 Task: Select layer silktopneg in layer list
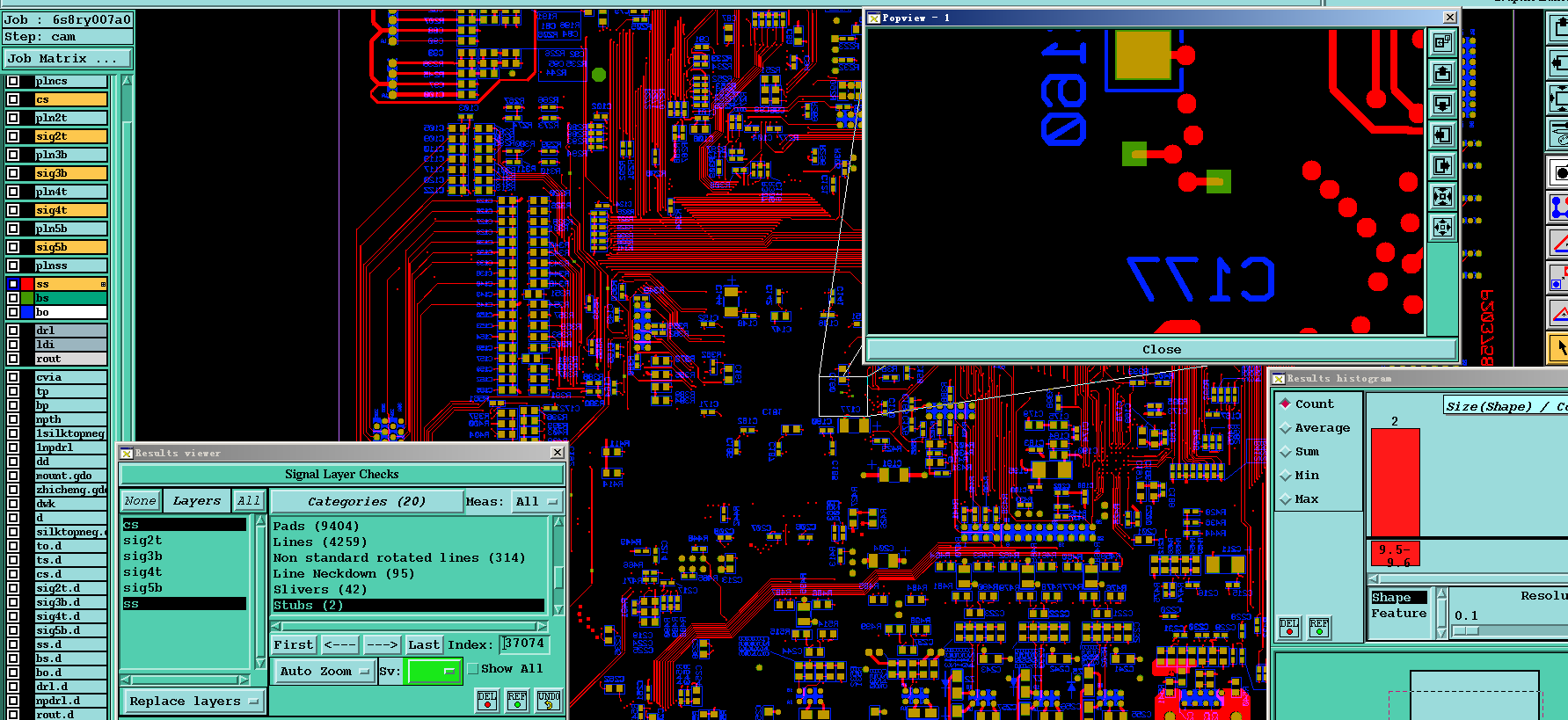point(70,532)
